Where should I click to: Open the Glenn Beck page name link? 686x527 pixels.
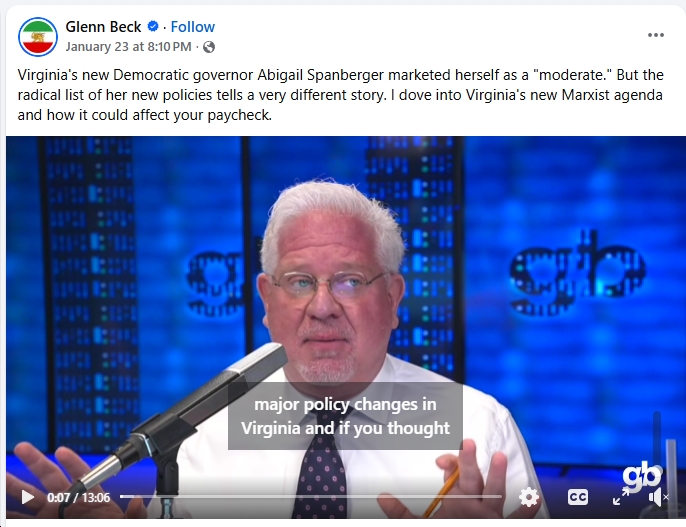click(x=103, y=27)
